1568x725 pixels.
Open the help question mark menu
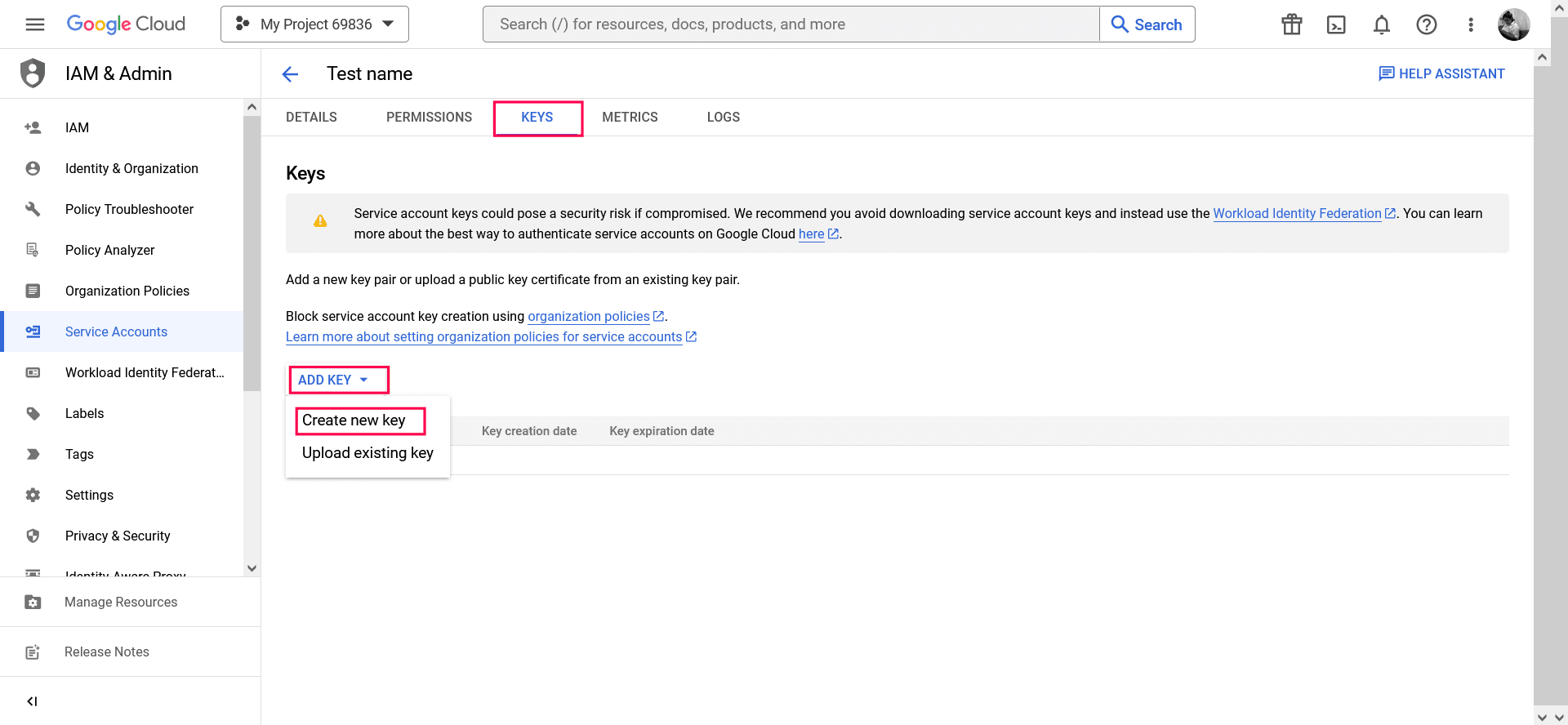[1427, 24]
